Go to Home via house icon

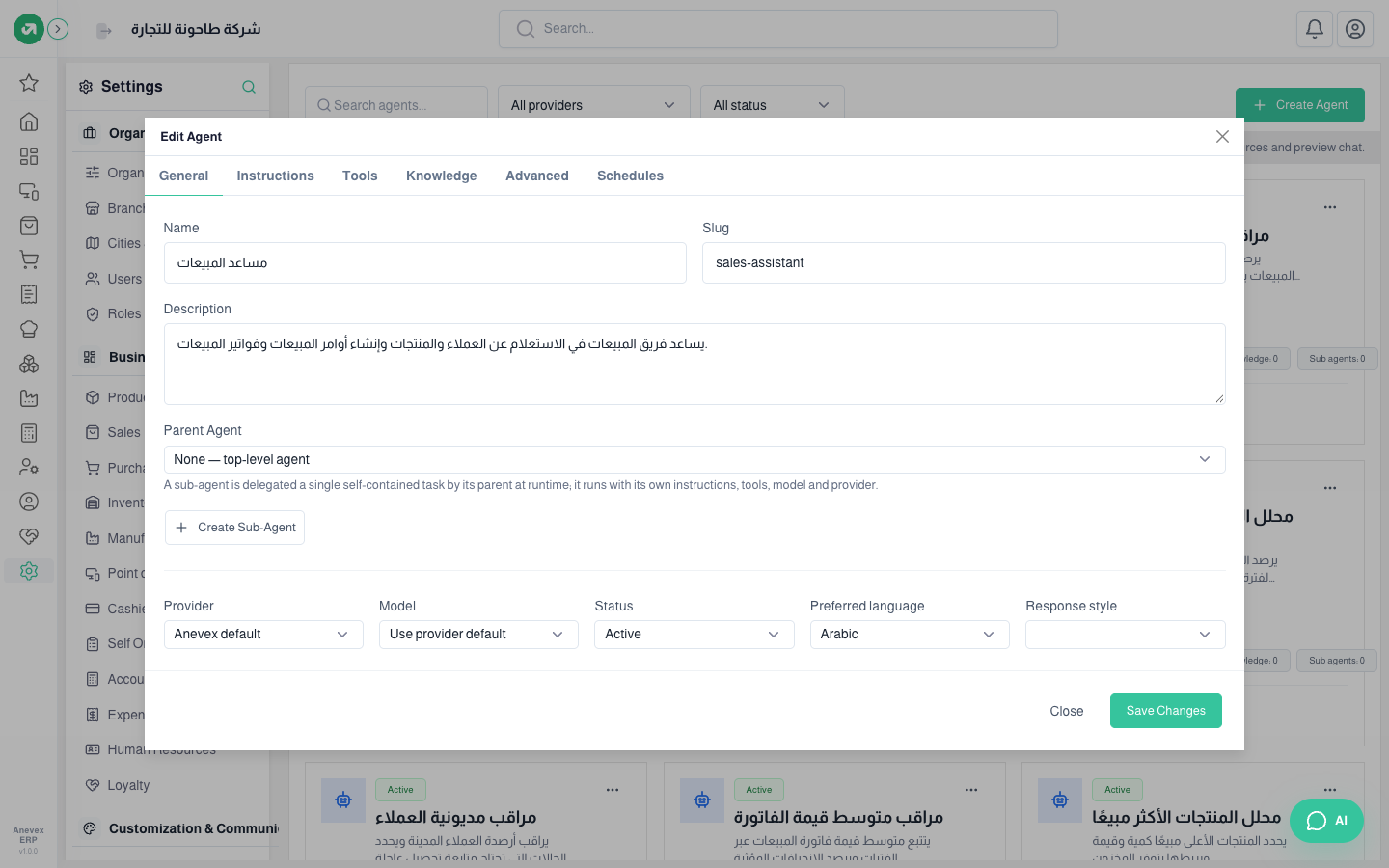pyautogui.click(x=29, y=122)
